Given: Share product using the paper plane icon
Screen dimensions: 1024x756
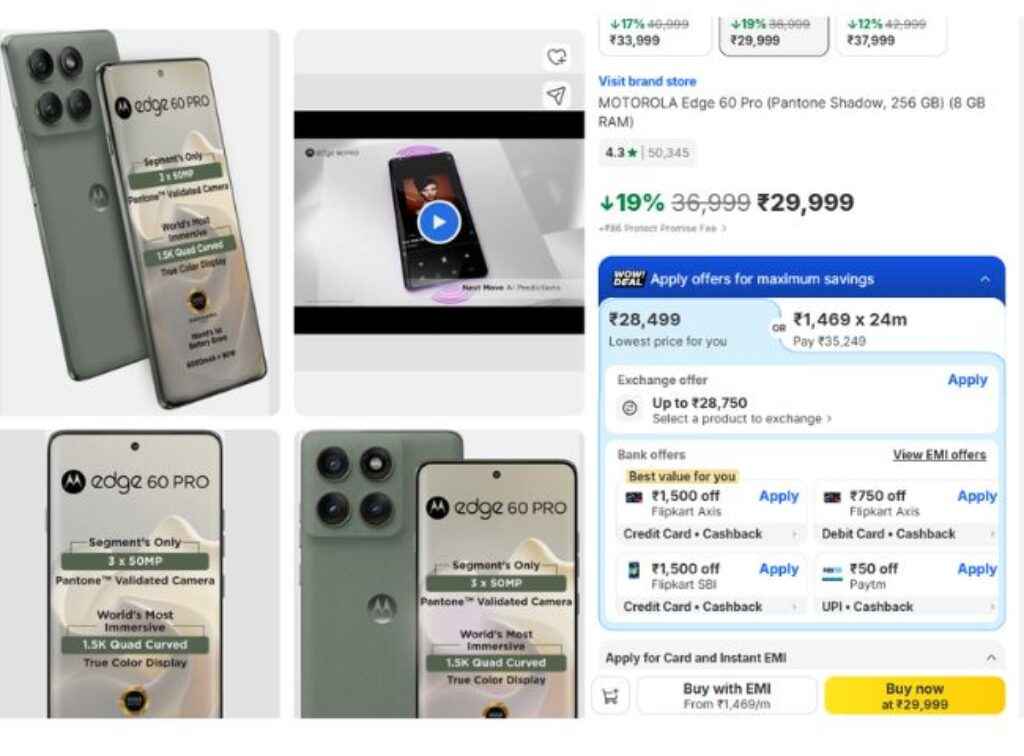Looking at the screenshot, I should click(x=556, y=96).
